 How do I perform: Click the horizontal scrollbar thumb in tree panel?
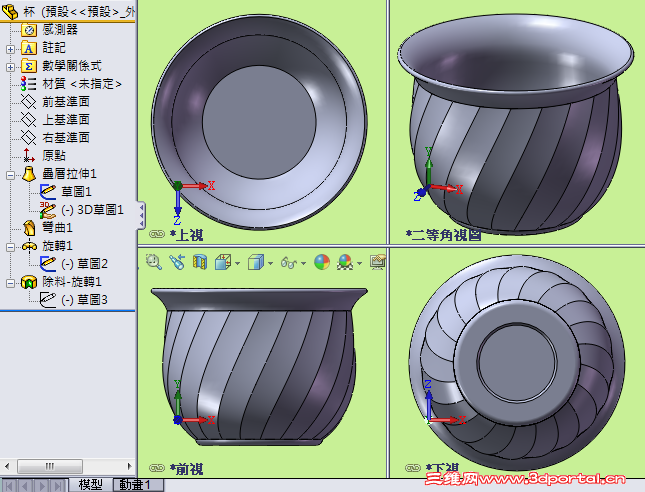50,466
